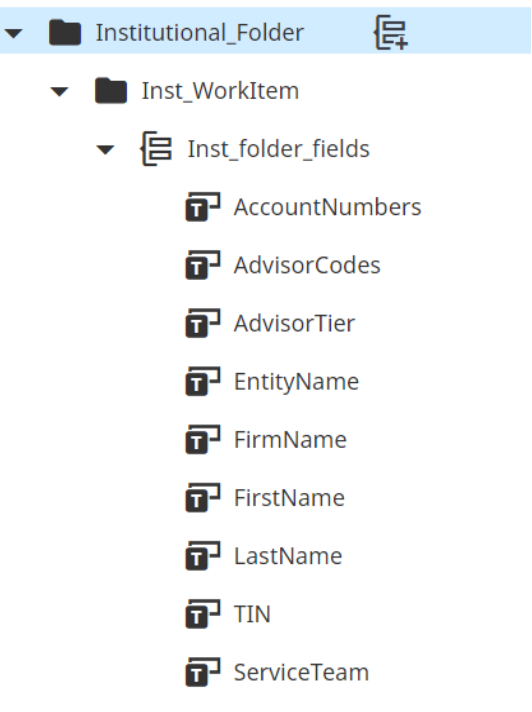Image resolution: width=532 pixels, height=712 pixels.
Task: Select the FirstName field
Action: 290,498
